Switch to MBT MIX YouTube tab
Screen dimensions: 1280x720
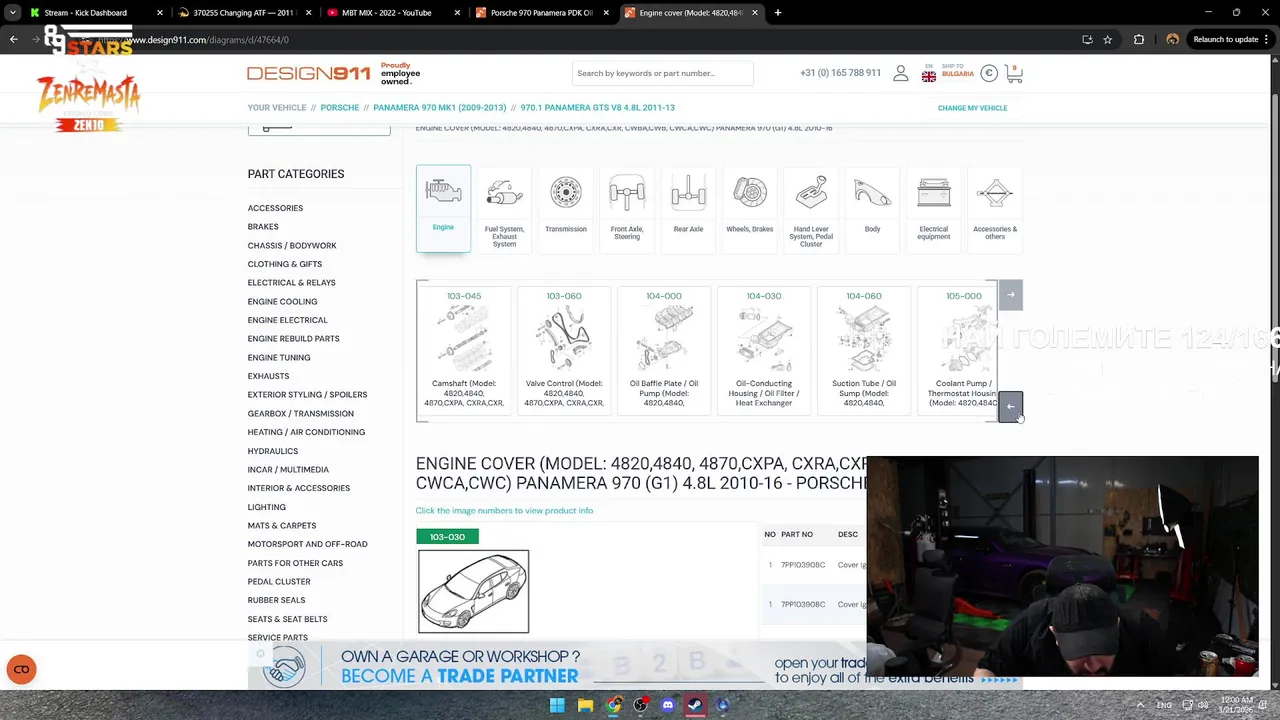[394, 13]
